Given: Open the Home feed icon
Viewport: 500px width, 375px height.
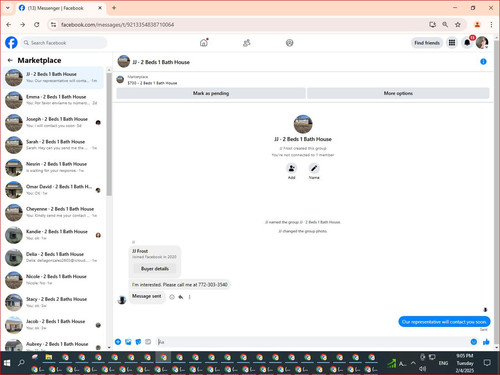Looking at the screenshot, I should pyautogui.click(x=204, y=43).
